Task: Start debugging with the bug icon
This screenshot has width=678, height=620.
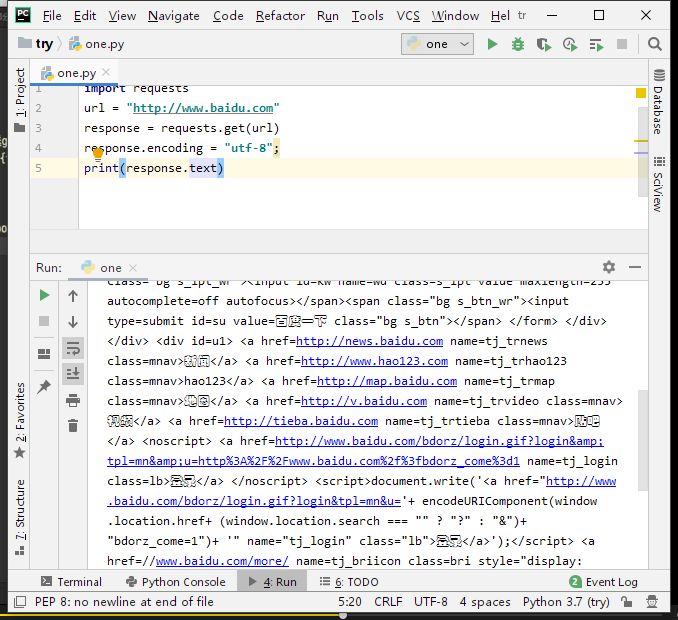Action: pyautogui.click(x=518, y=44)
